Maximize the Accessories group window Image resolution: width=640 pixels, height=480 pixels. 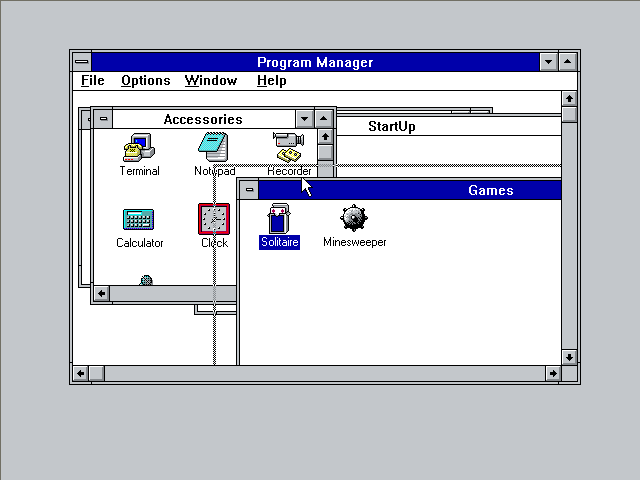point(324,119)
